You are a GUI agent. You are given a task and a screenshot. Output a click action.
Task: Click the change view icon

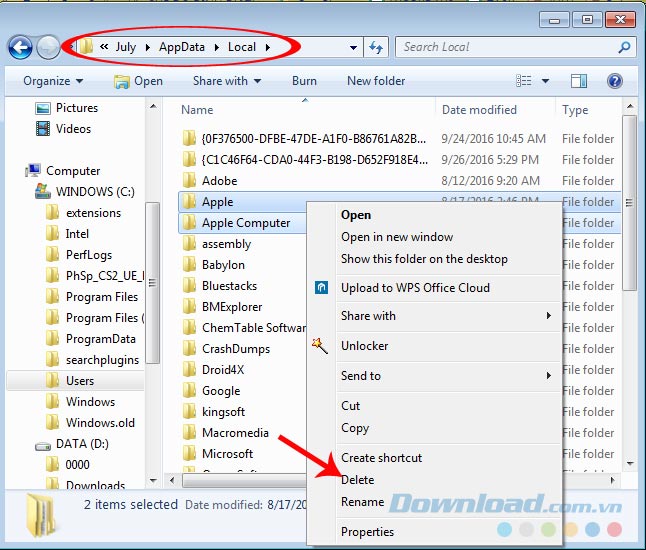click(x=524, y=81)
